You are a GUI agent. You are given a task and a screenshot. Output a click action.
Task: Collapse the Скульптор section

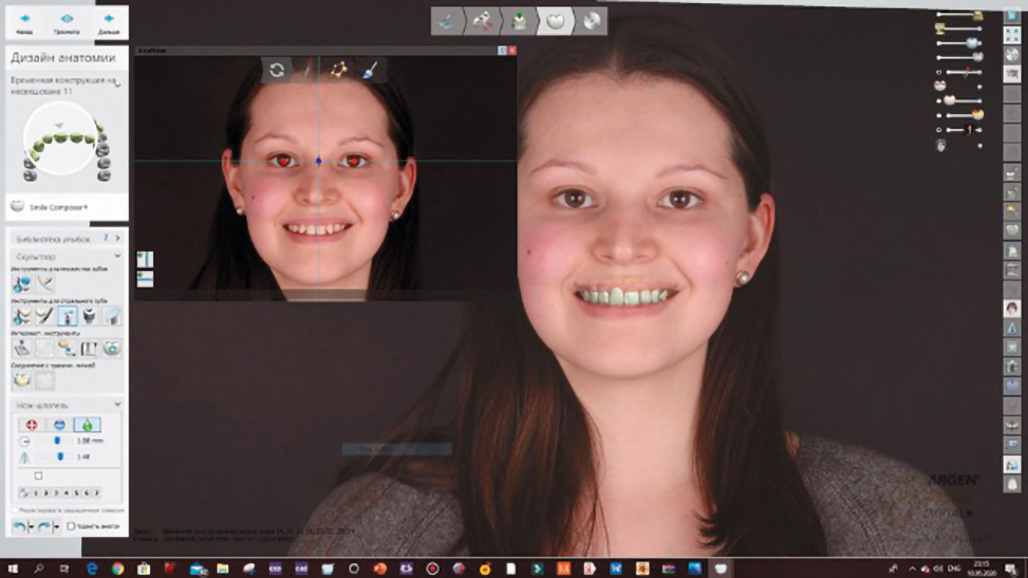117,256
